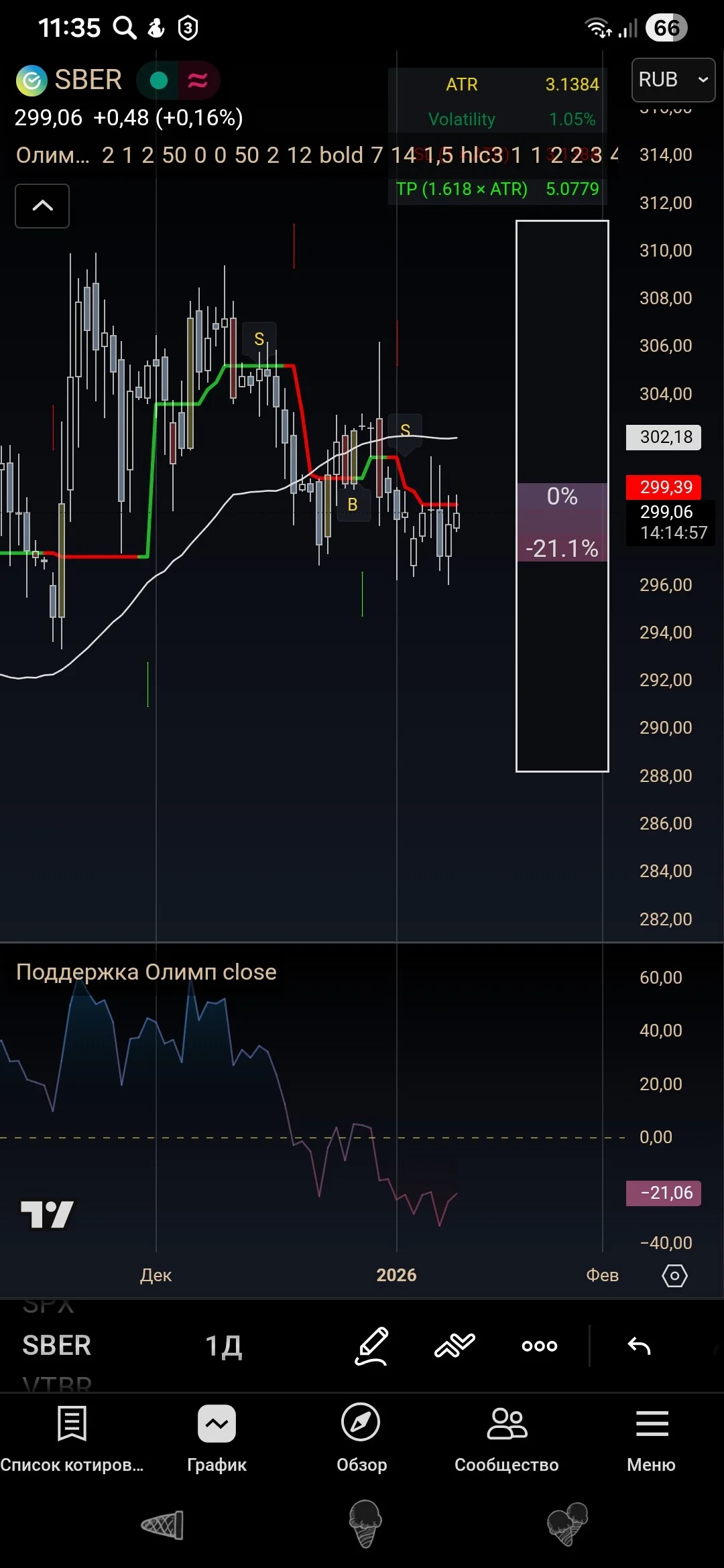Open the RUB currency dropdown

[x=673, y=80]
